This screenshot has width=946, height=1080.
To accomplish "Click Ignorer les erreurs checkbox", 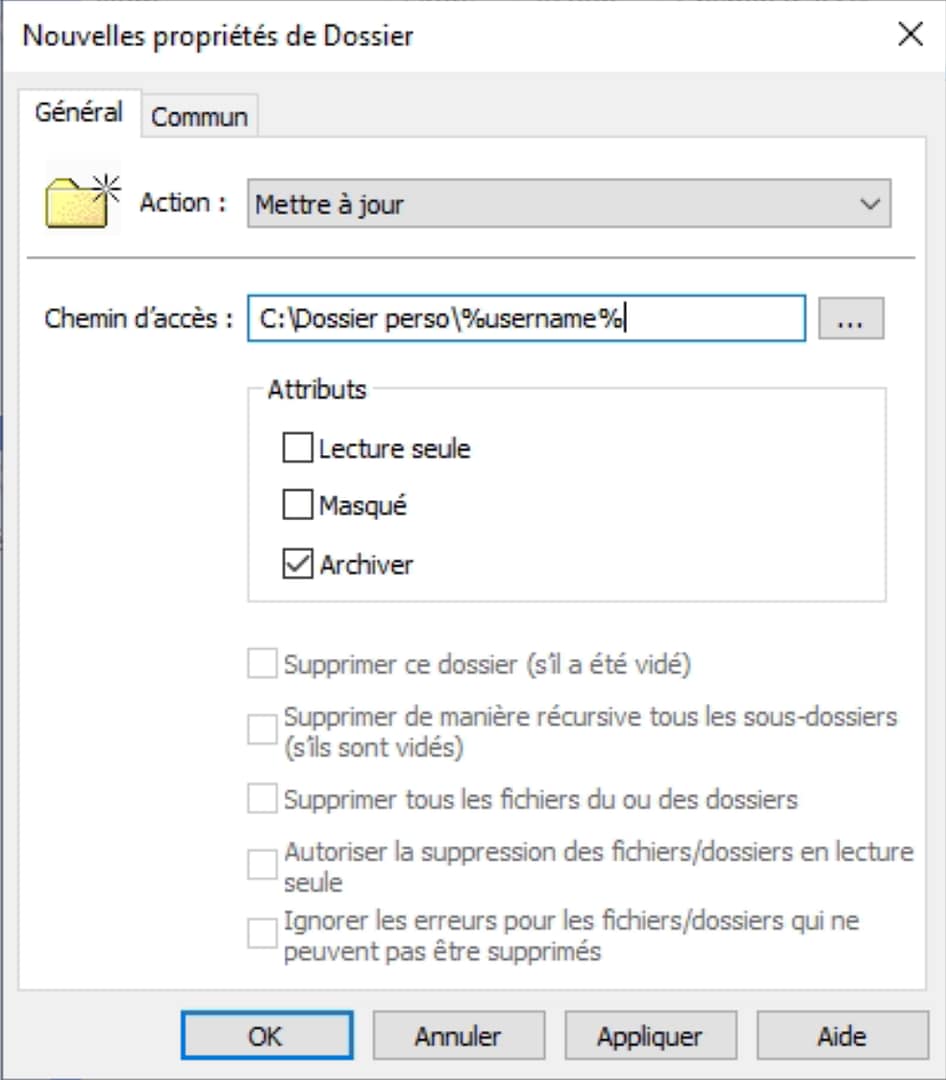I will tap(262, 933).
